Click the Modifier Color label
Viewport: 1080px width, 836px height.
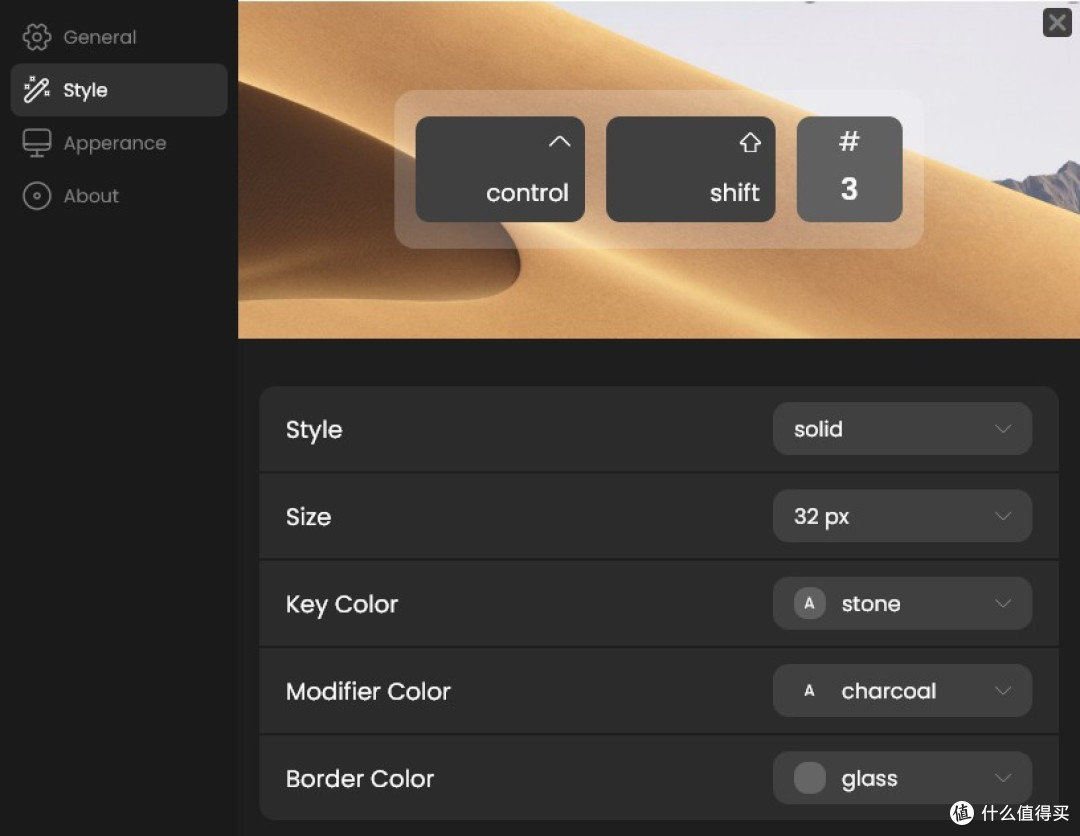click(368, 691)
